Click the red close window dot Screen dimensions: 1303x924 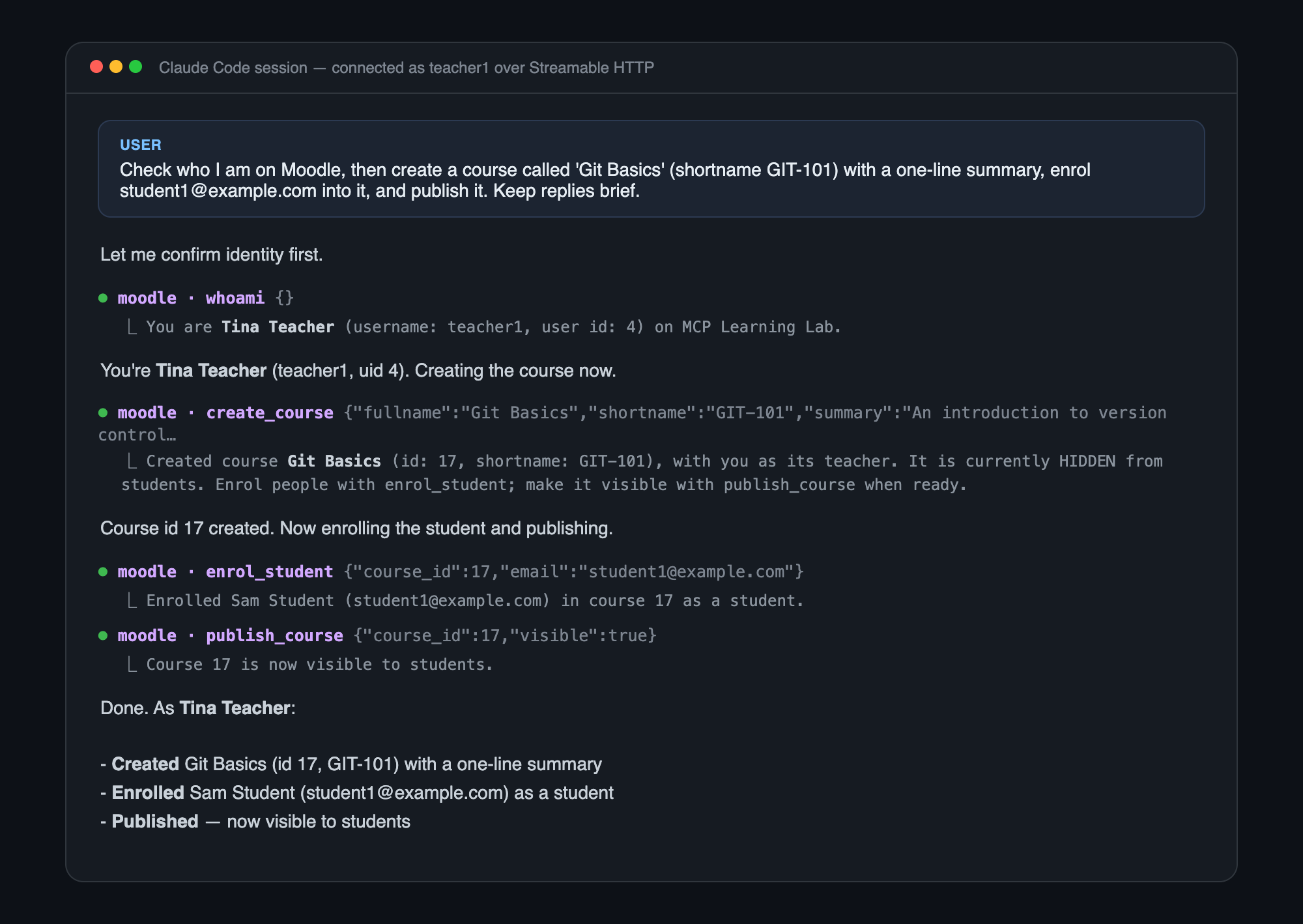96,66
